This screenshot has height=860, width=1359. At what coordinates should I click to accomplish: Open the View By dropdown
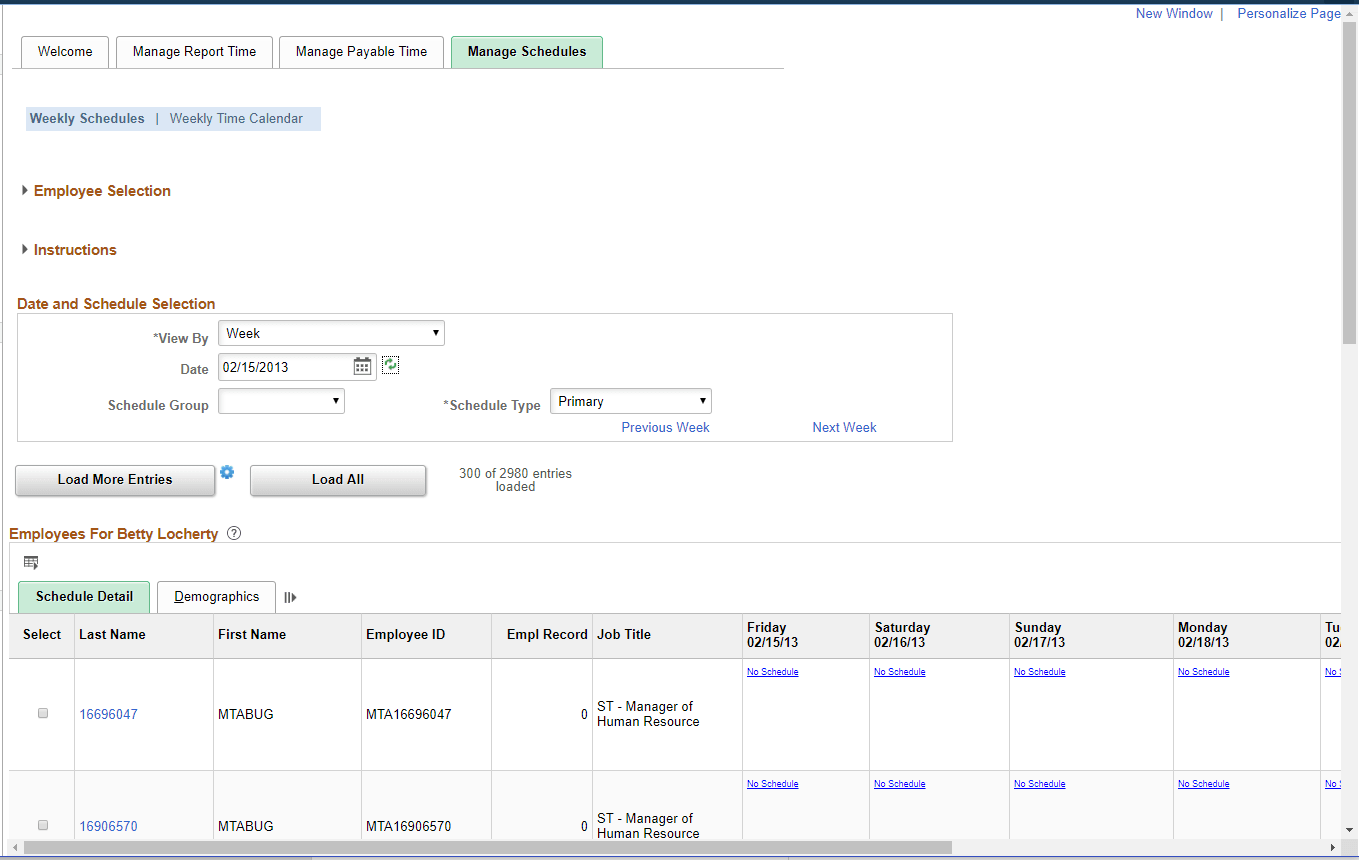[331, 332]
